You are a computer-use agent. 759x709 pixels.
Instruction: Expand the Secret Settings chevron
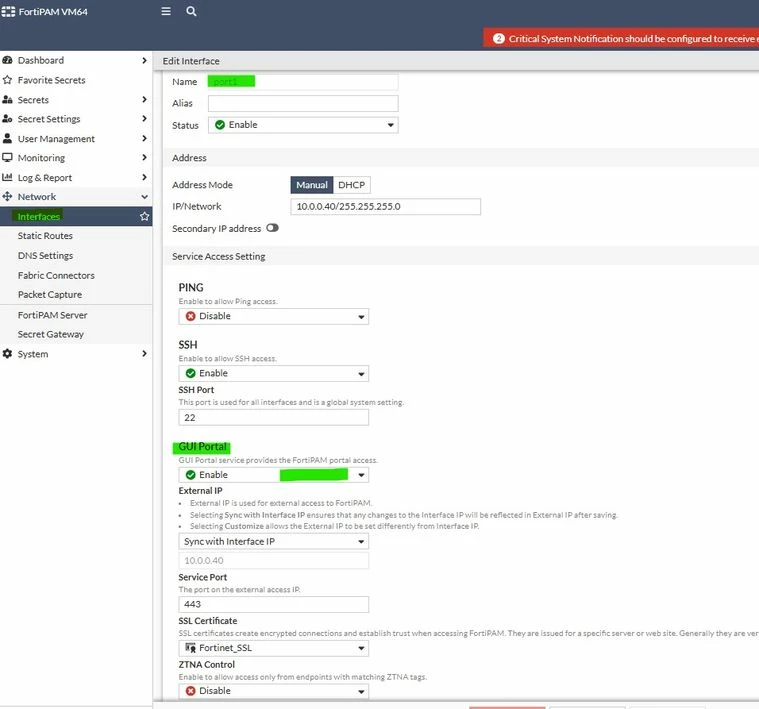(144, 119)
